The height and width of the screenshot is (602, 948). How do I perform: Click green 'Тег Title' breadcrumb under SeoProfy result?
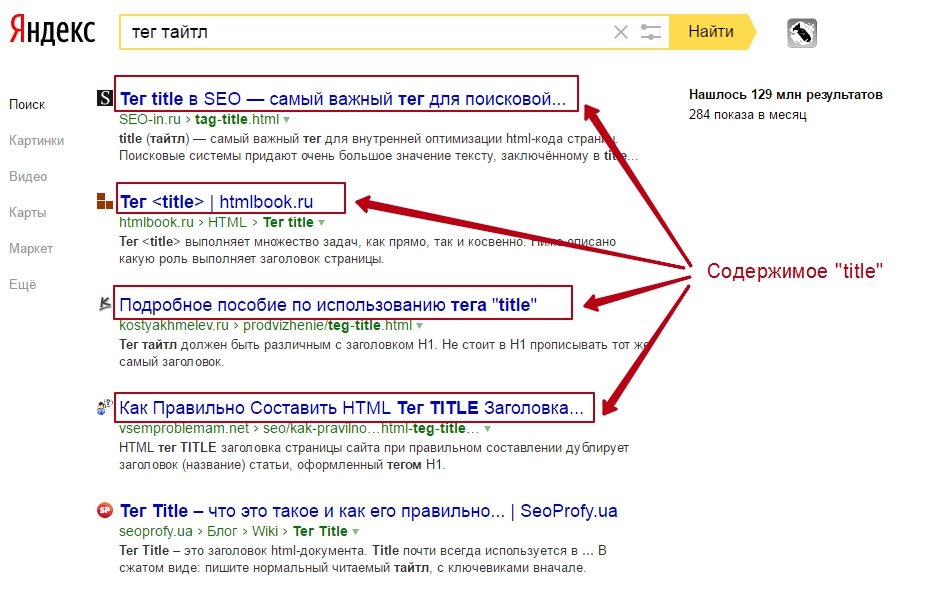pos(320,531)
